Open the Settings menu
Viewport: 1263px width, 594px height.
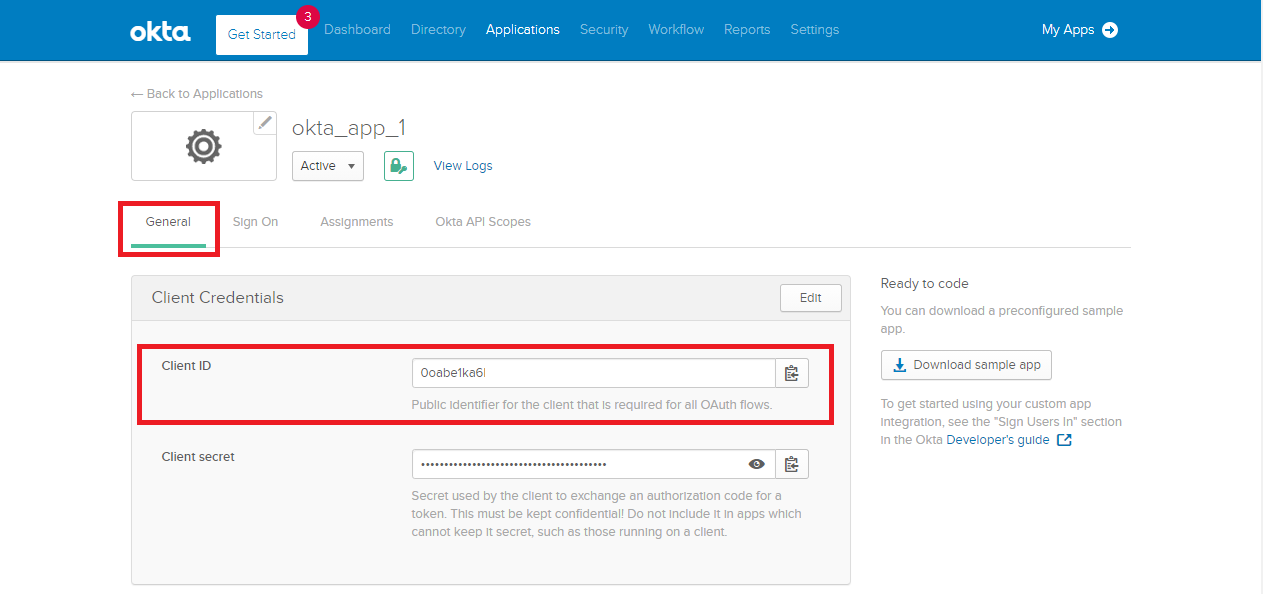click(815, 30)
